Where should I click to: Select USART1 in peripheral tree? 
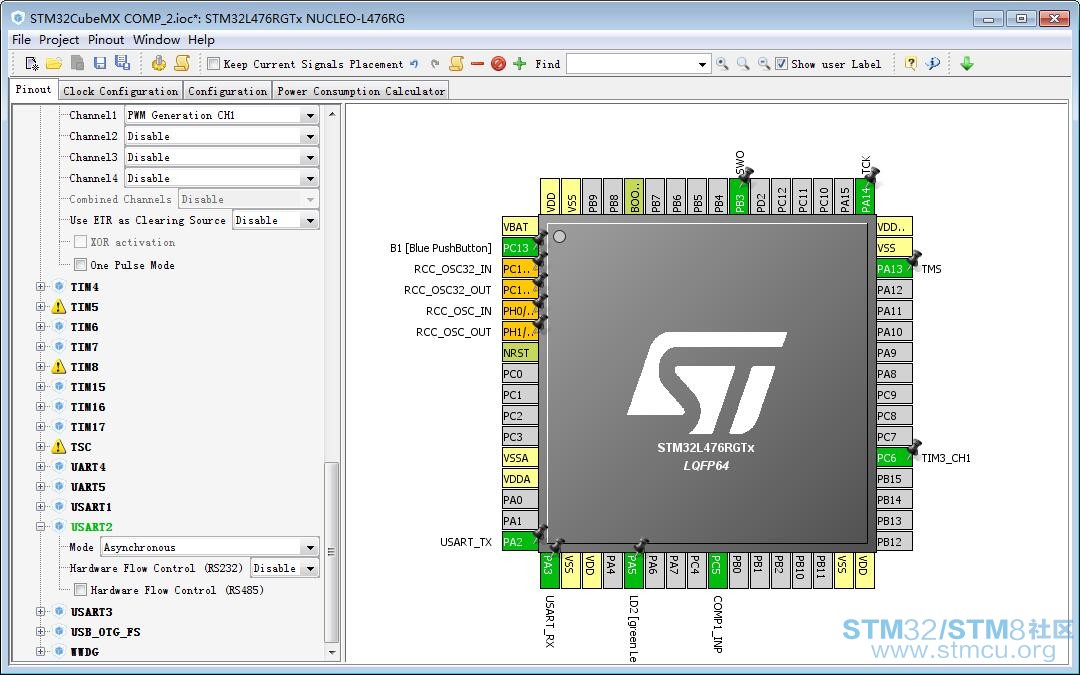click(91, 507)
